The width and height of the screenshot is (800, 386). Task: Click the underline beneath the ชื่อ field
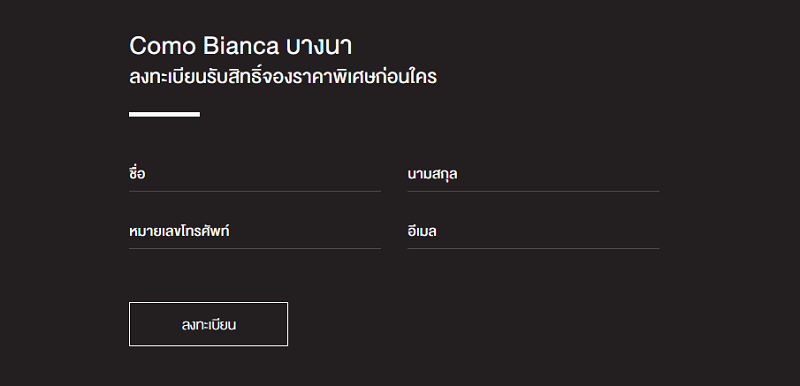click(255, 191)
